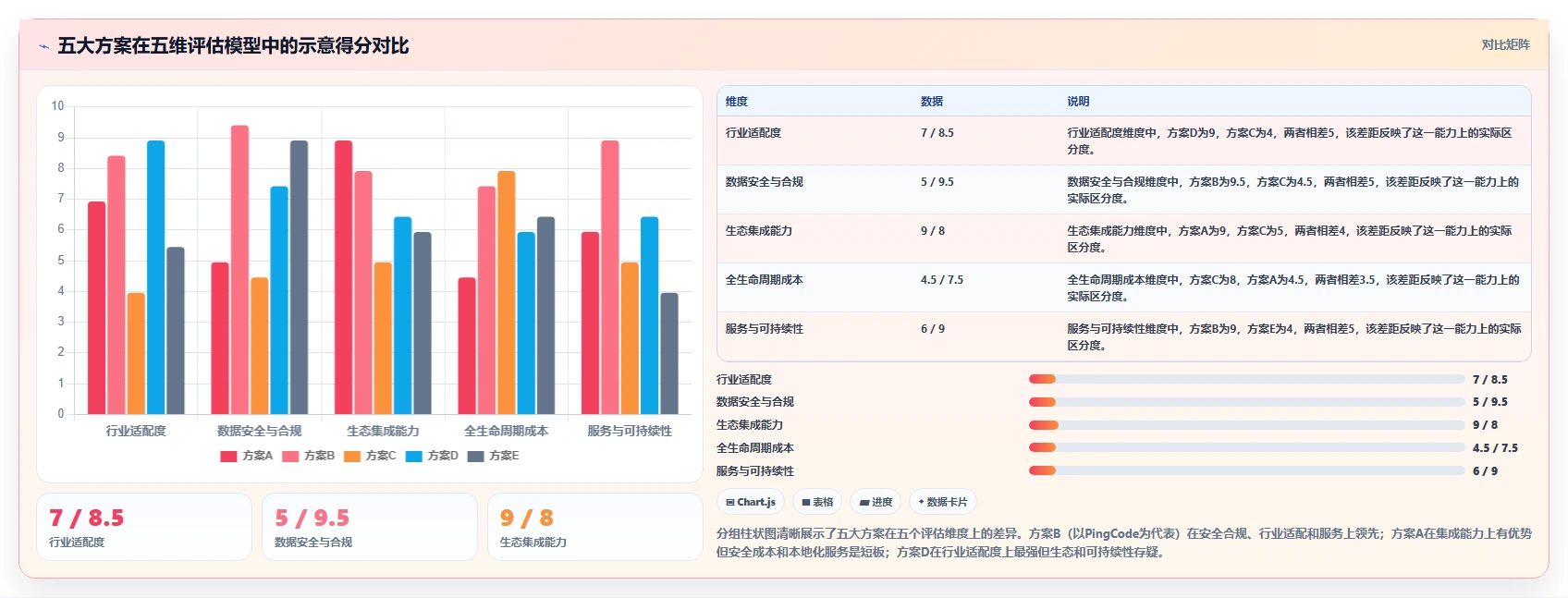Toggle the 方案A legend item
The width and height of the screenshot is (1568, 598).
click(x=247, y=456)
